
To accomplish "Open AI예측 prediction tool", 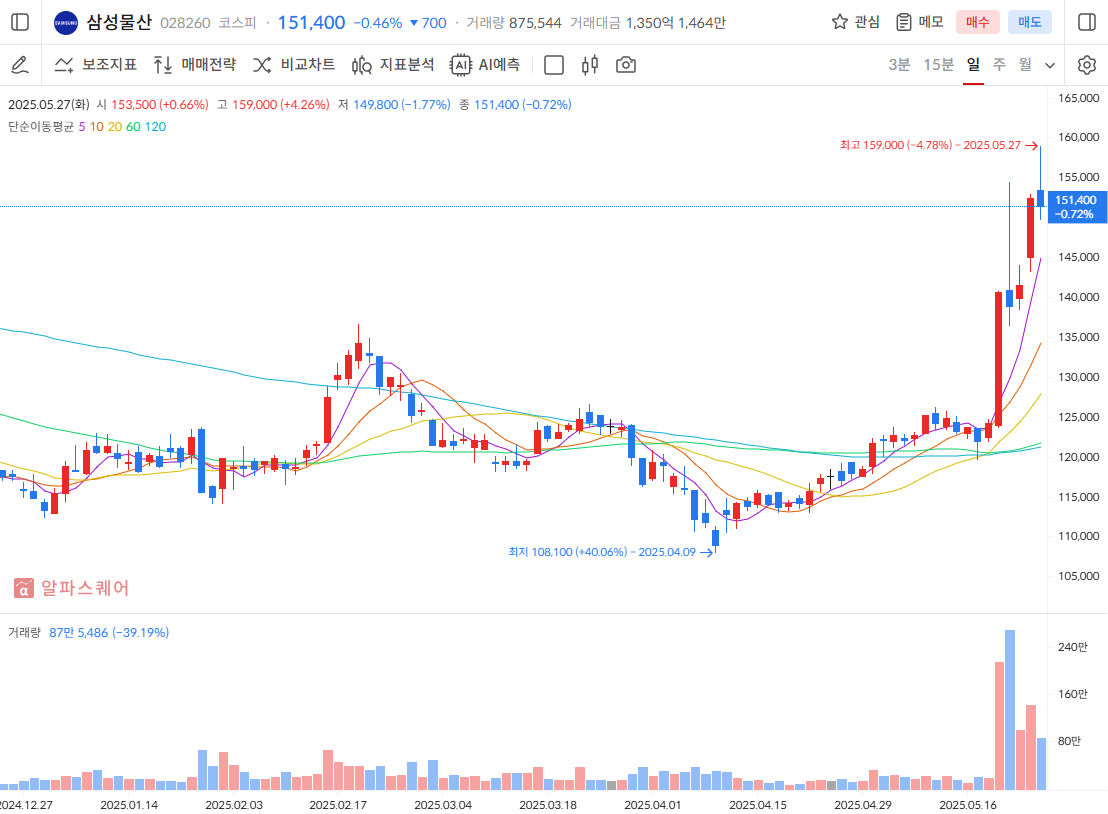I will 485,65.
